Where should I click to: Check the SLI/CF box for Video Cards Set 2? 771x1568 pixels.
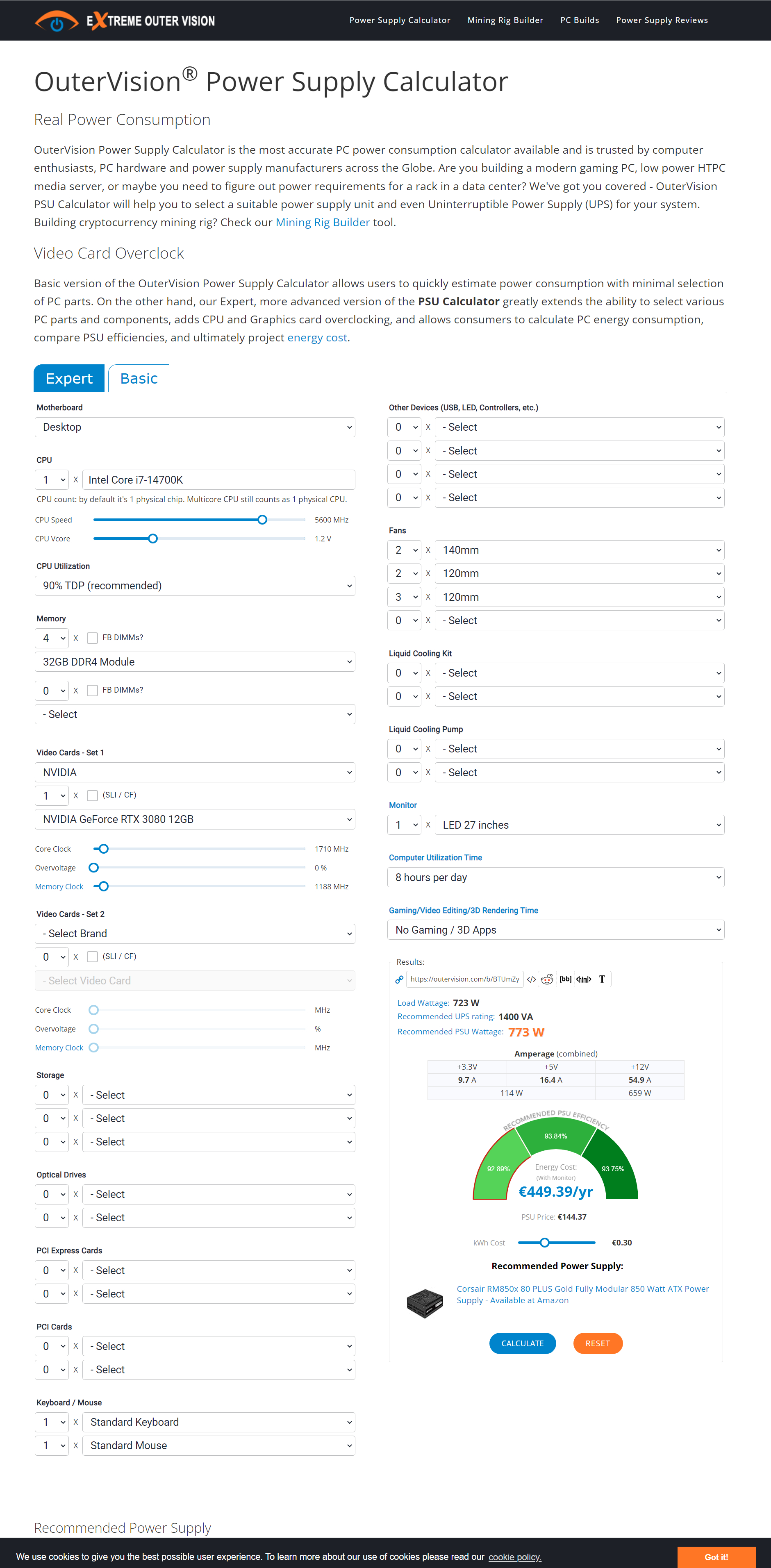coord(93,957)
